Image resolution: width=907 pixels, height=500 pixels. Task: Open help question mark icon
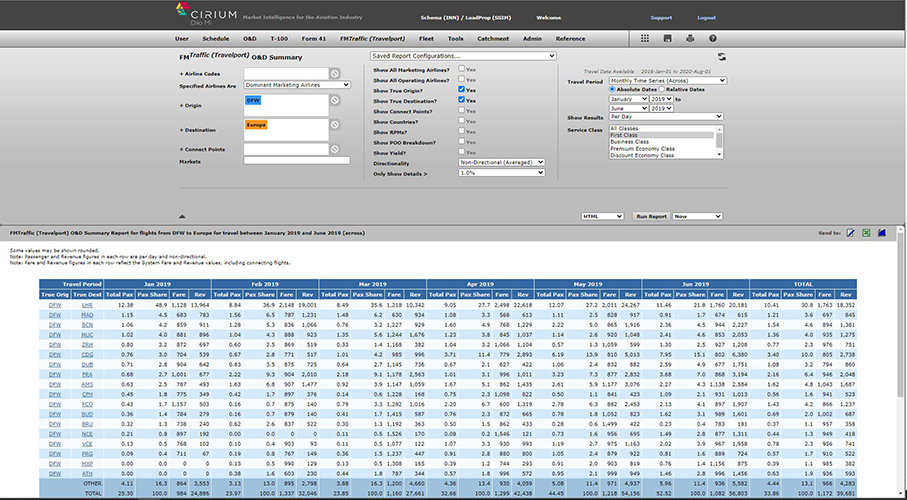[712, 38]
